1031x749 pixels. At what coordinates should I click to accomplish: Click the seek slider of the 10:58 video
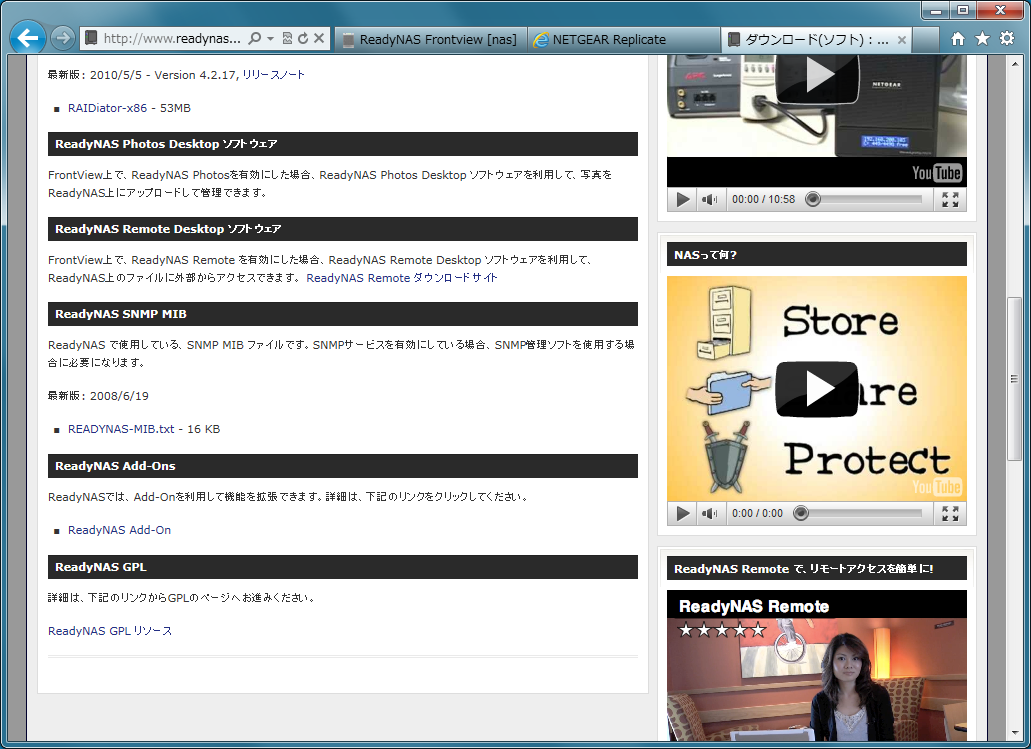(x=865, y=199)
